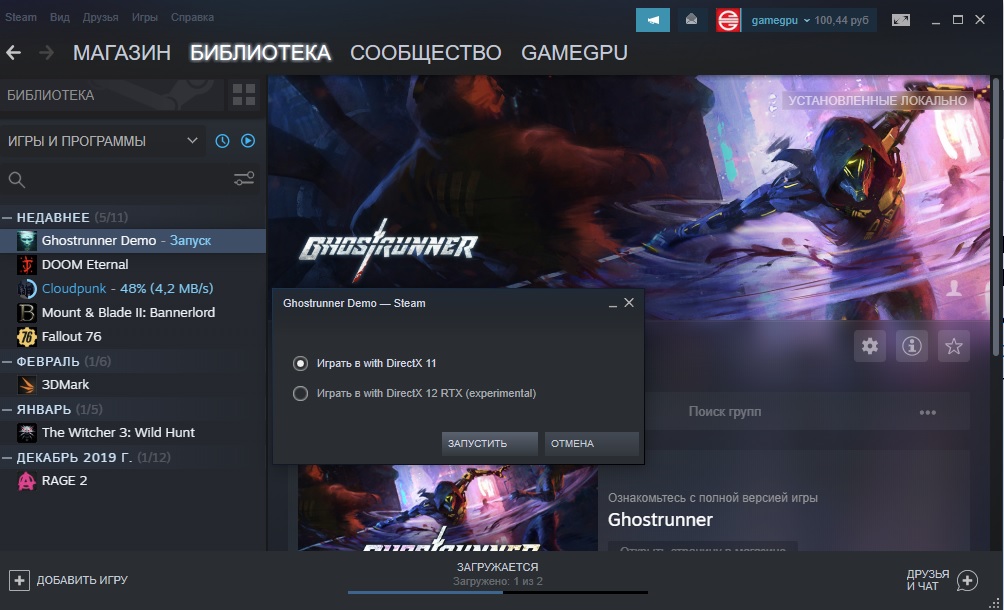Collapse the НЕДАВНЕЕ section

pyautogui.click(x=7, y=218)
